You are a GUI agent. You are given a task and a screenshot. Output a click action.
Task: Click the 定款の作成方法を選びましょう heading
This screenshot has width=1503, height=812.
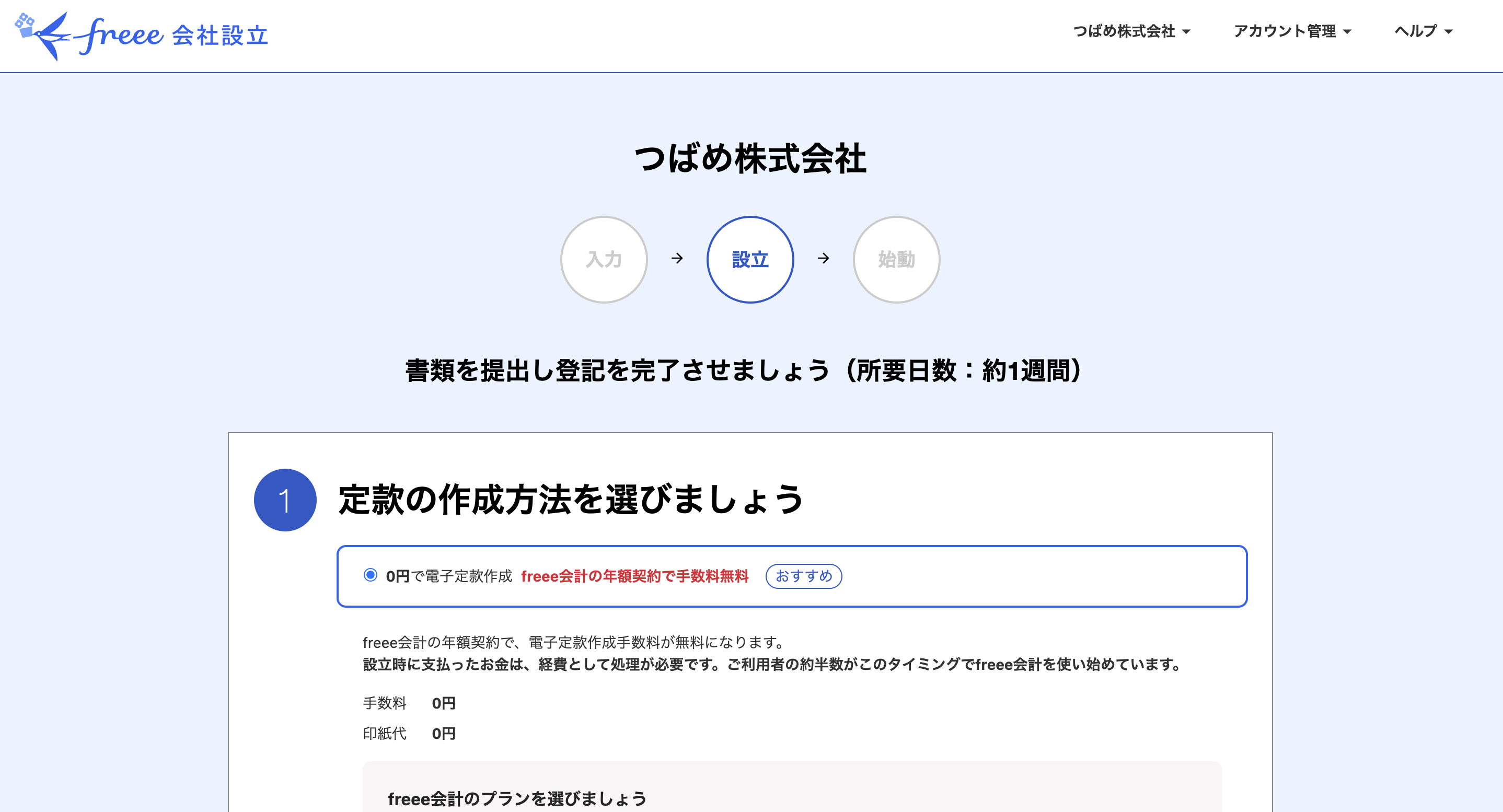(571, 500)
